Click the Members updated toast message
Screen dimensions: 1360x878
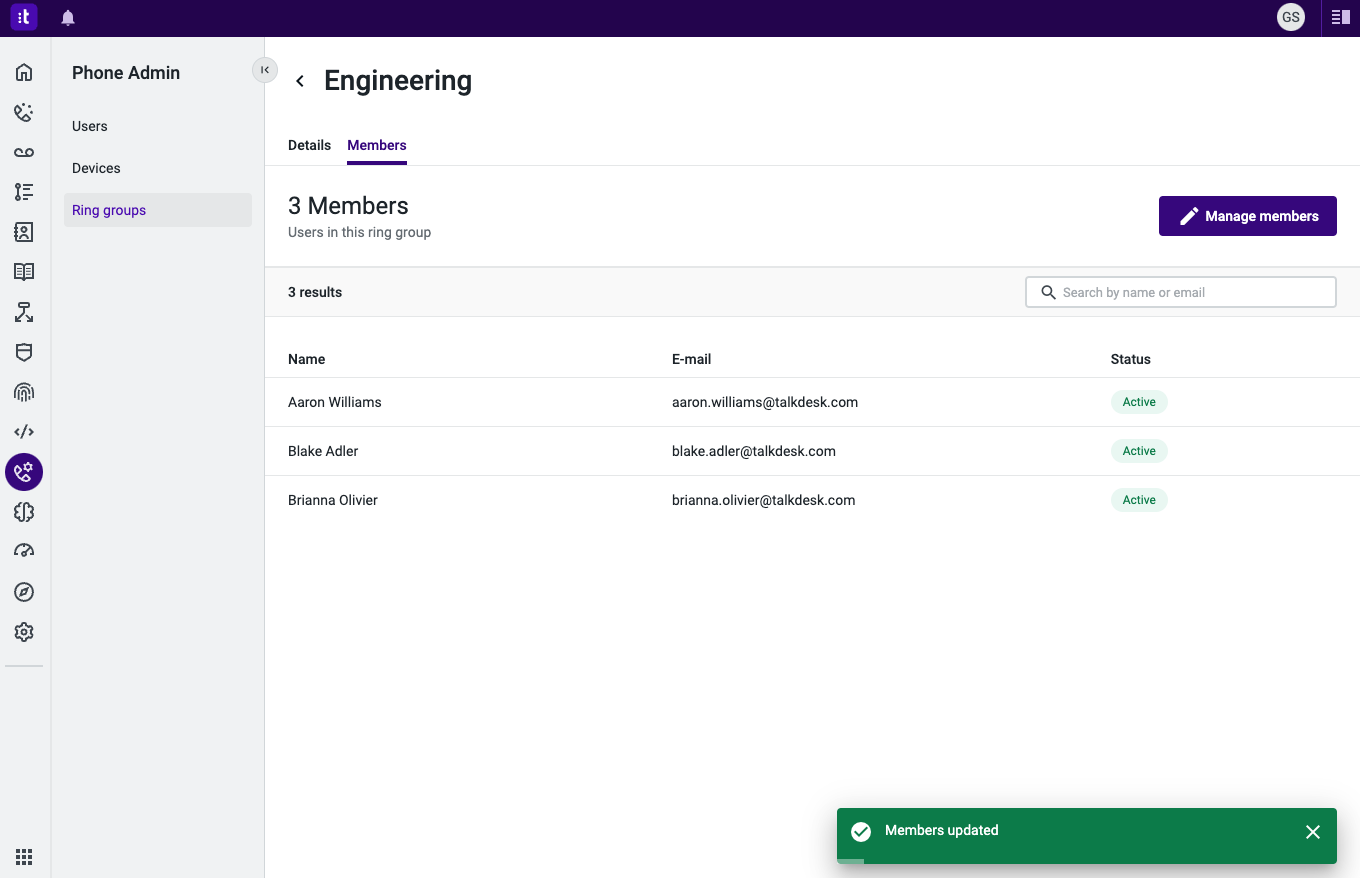[x=942, y=830]
